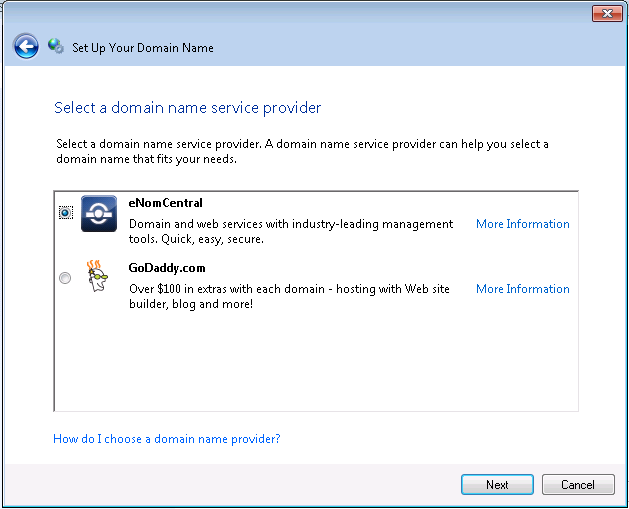The height and width of the screenshot is (509, 629).
Task: Open More Information for eNomCentral
Action: point(522,224)
